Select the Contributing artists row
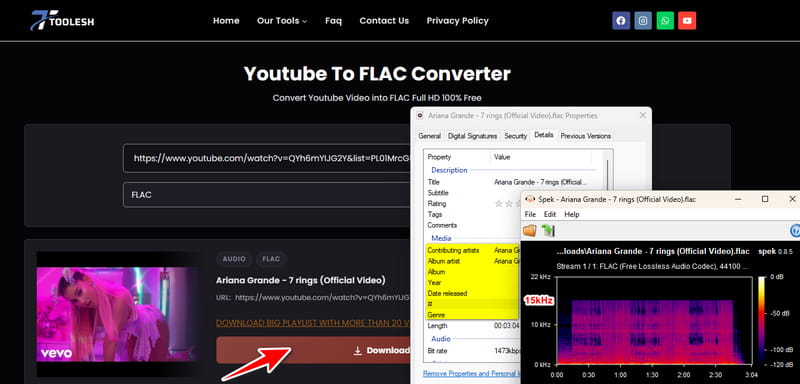Screen dimensions: 800x384 tap(472, 250)
